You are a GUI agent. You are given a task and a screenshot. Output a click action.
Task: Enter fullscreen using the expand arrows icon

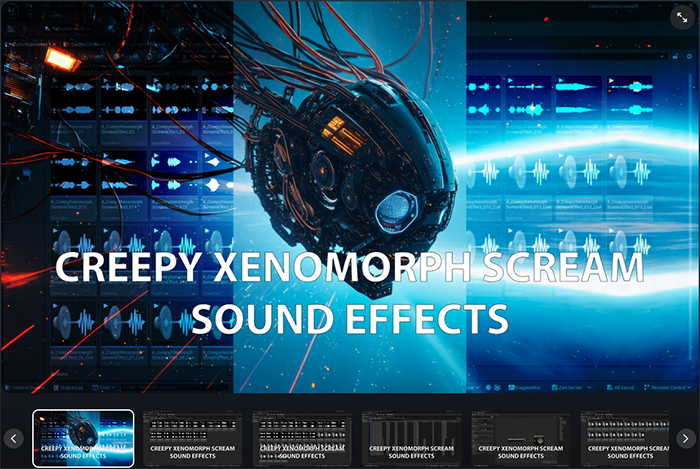681,16
